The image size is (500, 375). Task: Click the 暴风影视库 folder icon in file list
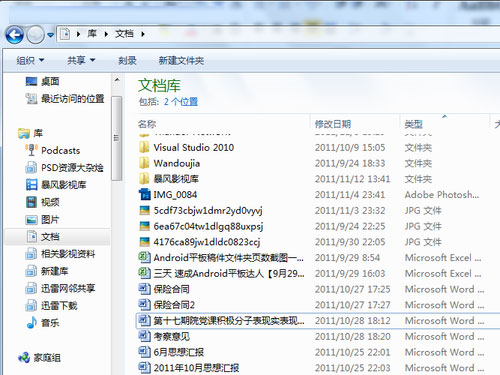[144, 179]
